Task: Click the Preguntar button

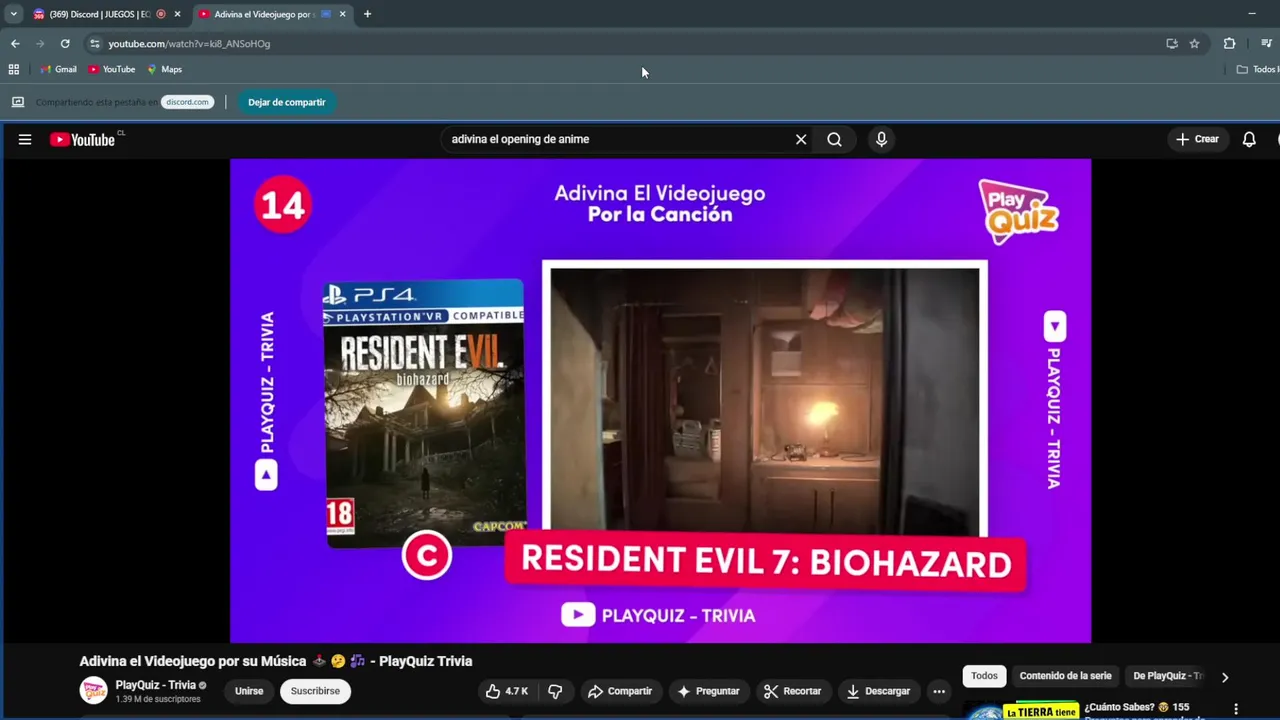Action: click(708, 691)
